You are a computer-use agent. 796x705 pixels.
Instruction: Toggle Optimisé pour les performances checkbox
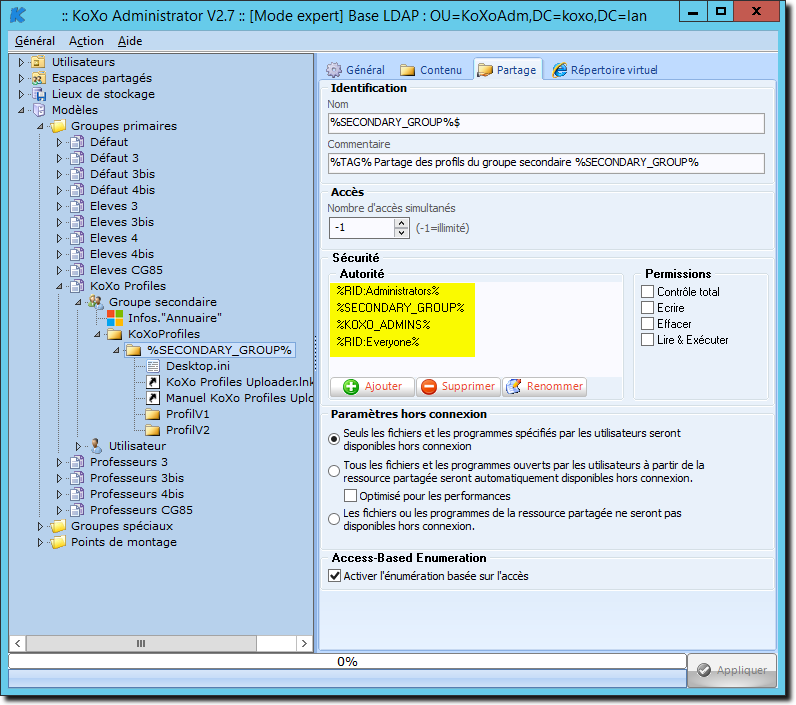pyautogui.click(x=350, y=495)
